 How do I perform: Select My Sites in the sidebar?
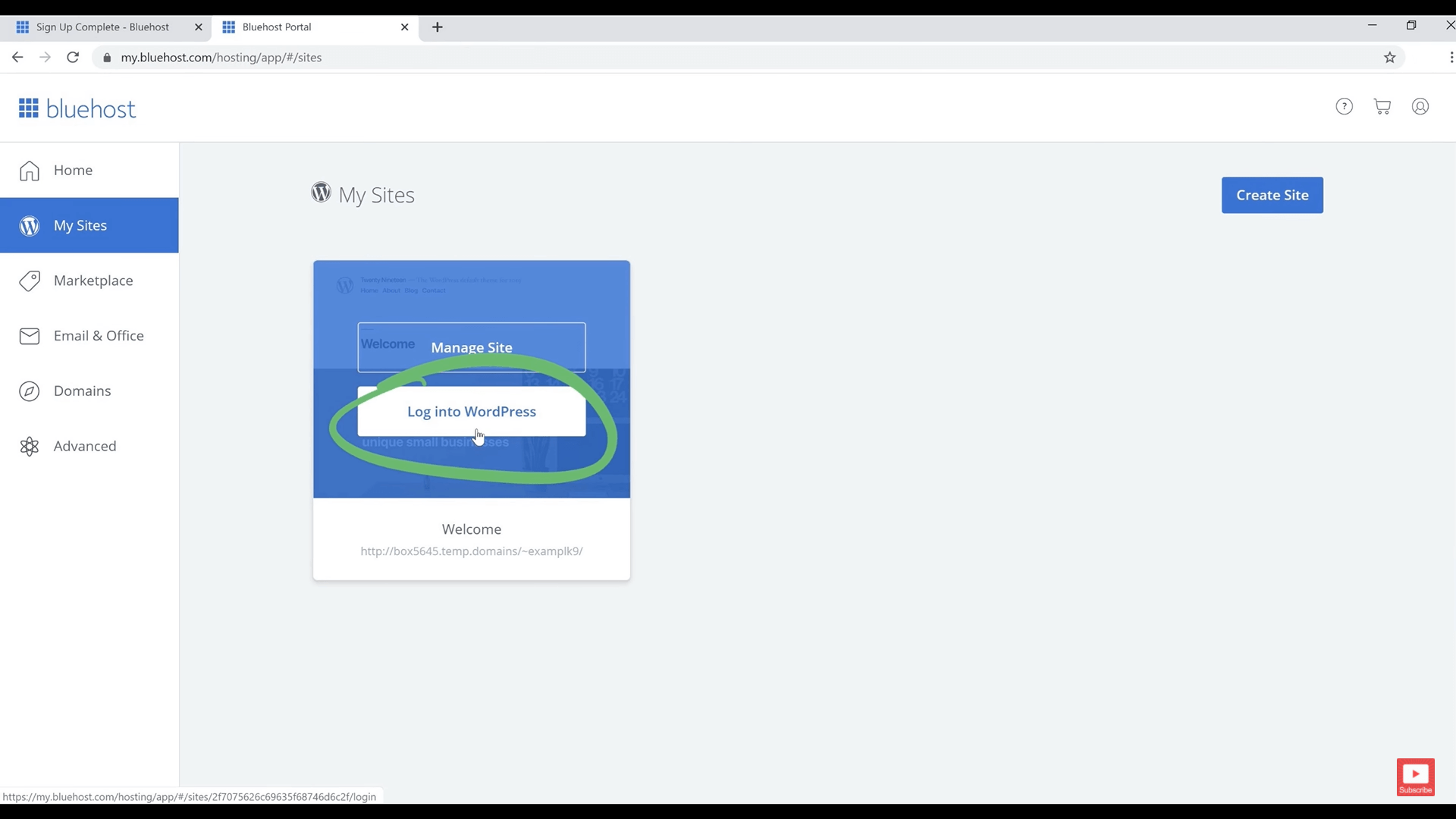click(89, 225)
